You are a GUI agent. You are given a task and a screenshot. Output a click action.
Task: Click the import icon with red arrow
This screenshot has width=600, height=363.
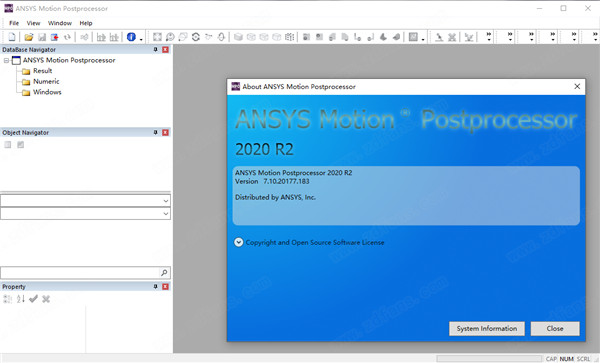[x=54, y=37]
